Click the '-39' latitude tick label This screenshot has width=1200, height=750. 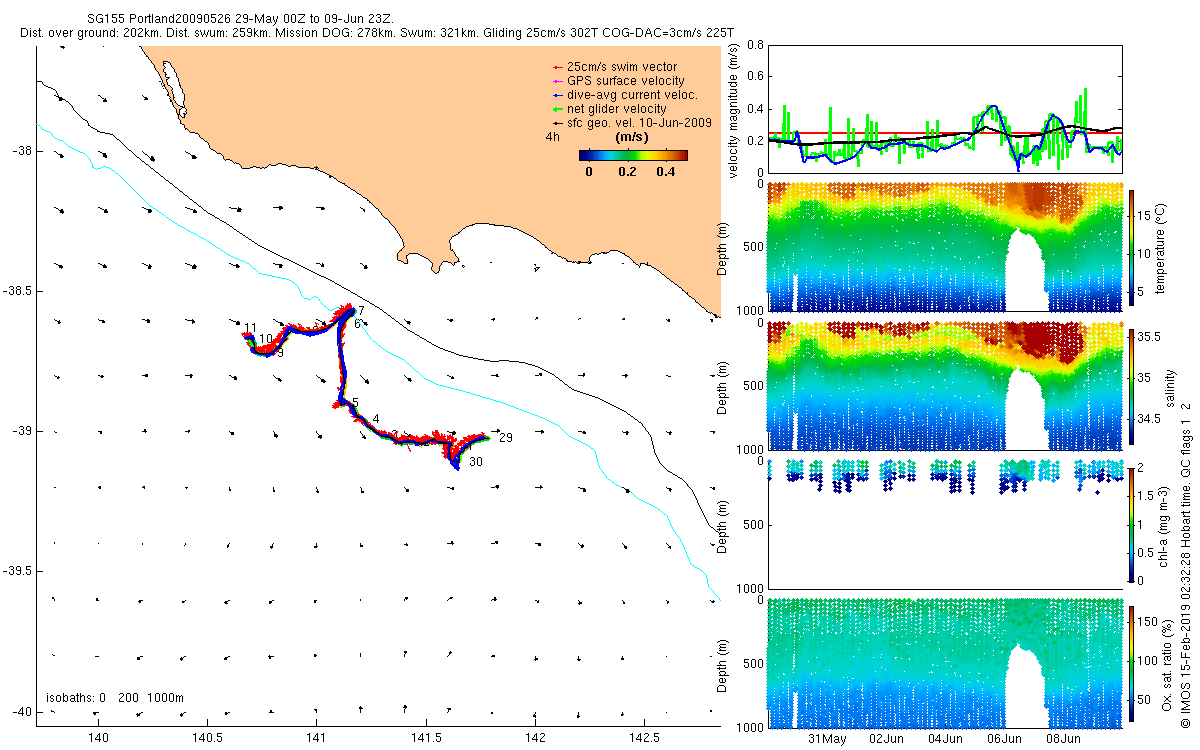tap(22, 431)
